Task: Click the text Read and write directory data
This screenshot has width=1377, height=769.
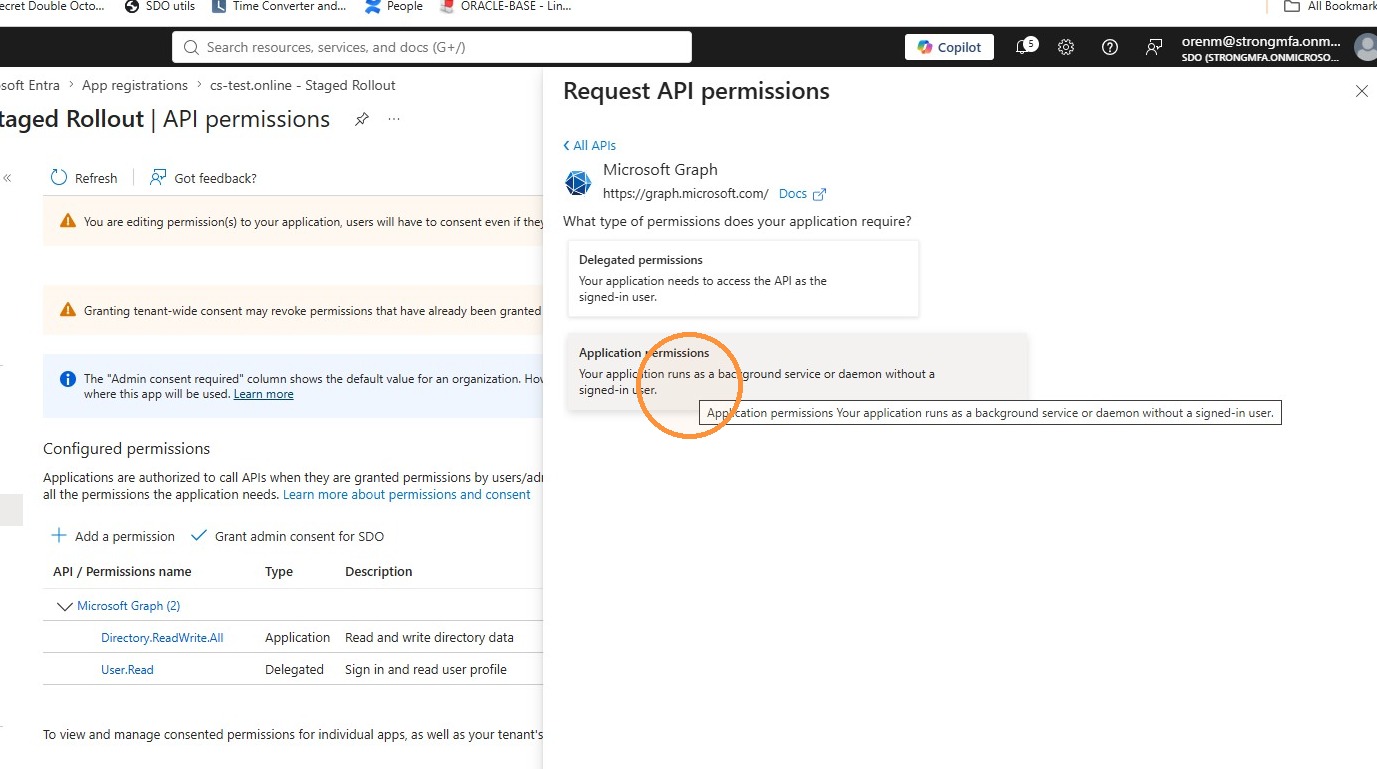Action: (429, 637)
